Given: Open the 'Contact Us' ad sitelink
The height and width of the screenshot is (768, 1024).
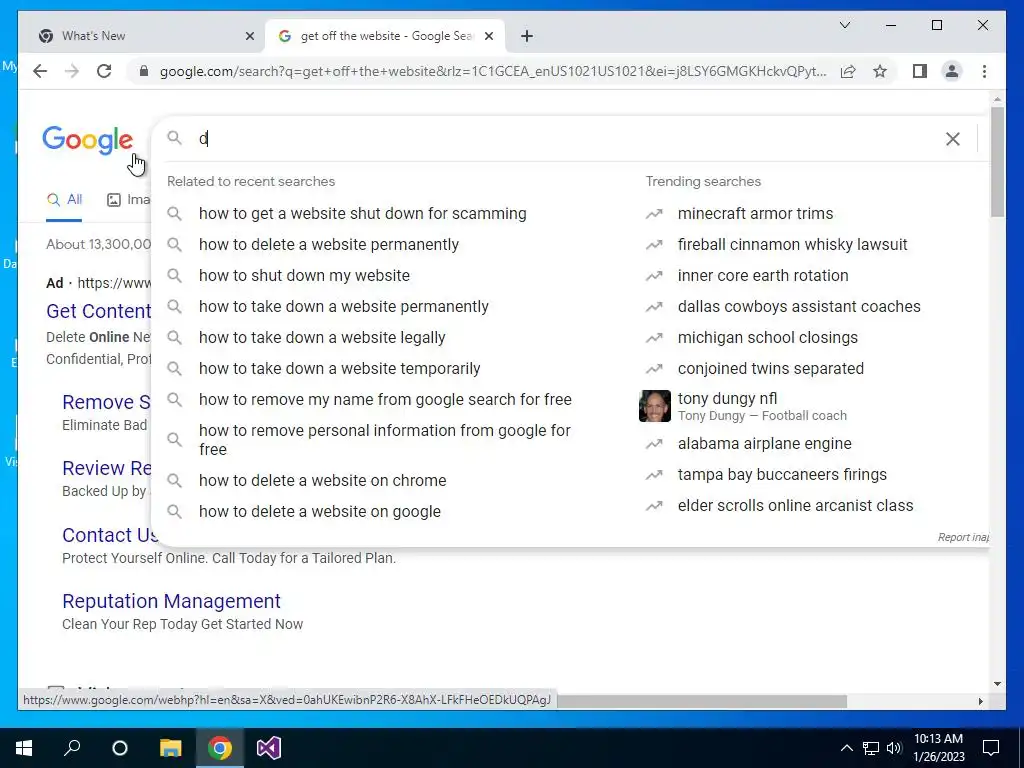Looking at the screenshot, I should click(110, 535).
